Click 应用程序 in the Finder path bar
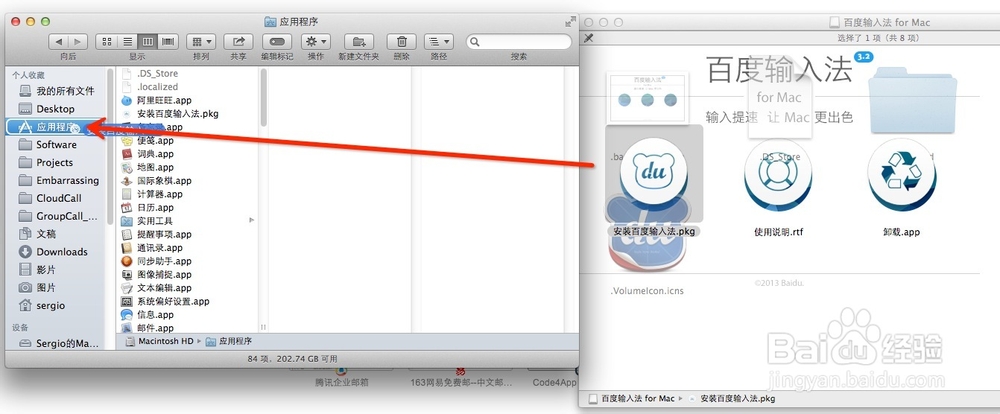This screenshot has height=414, width=1000. tap(229, 341)
